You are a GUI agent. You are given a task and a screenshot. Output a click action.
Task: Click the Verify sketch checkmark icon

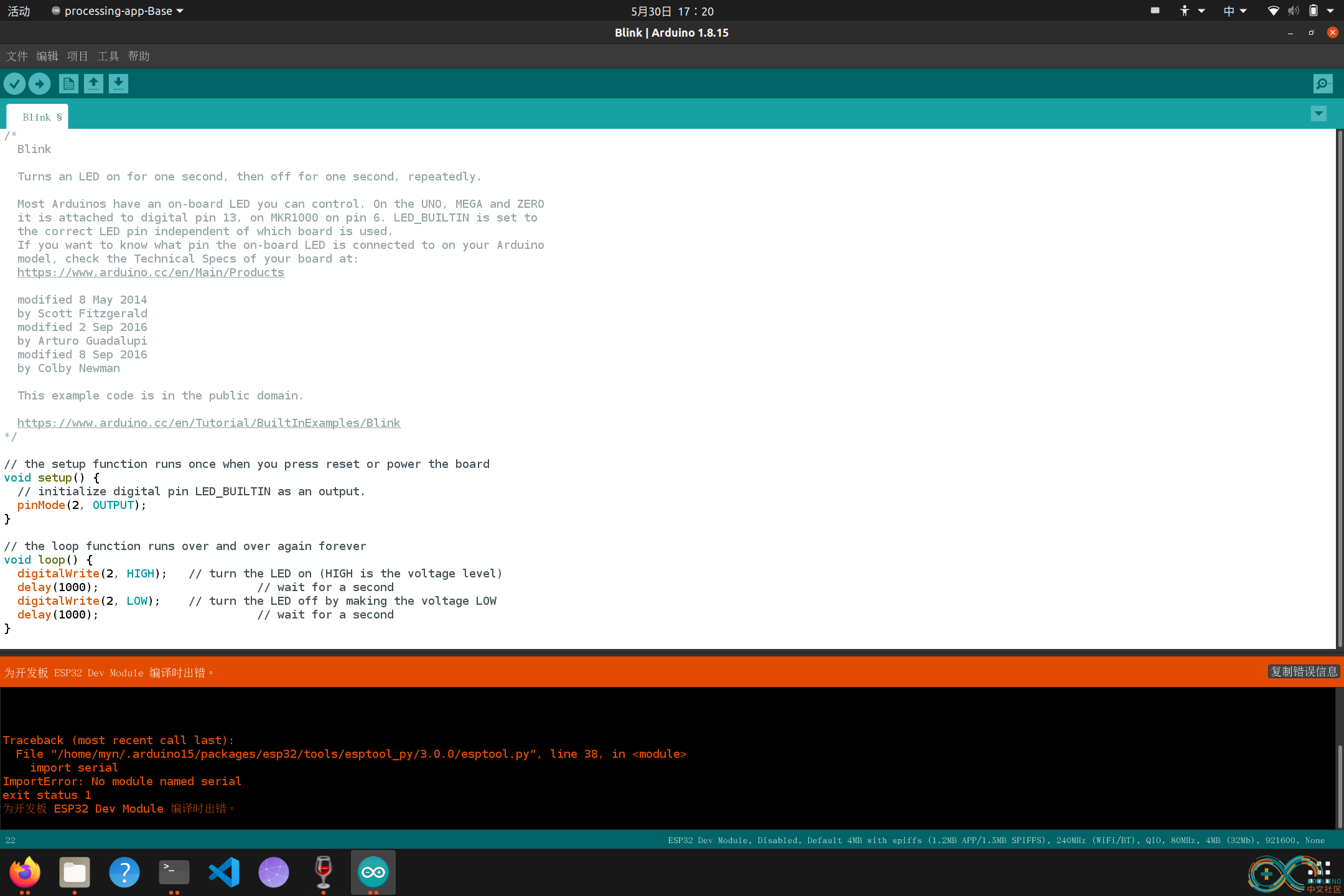click(x=14, y=83)
